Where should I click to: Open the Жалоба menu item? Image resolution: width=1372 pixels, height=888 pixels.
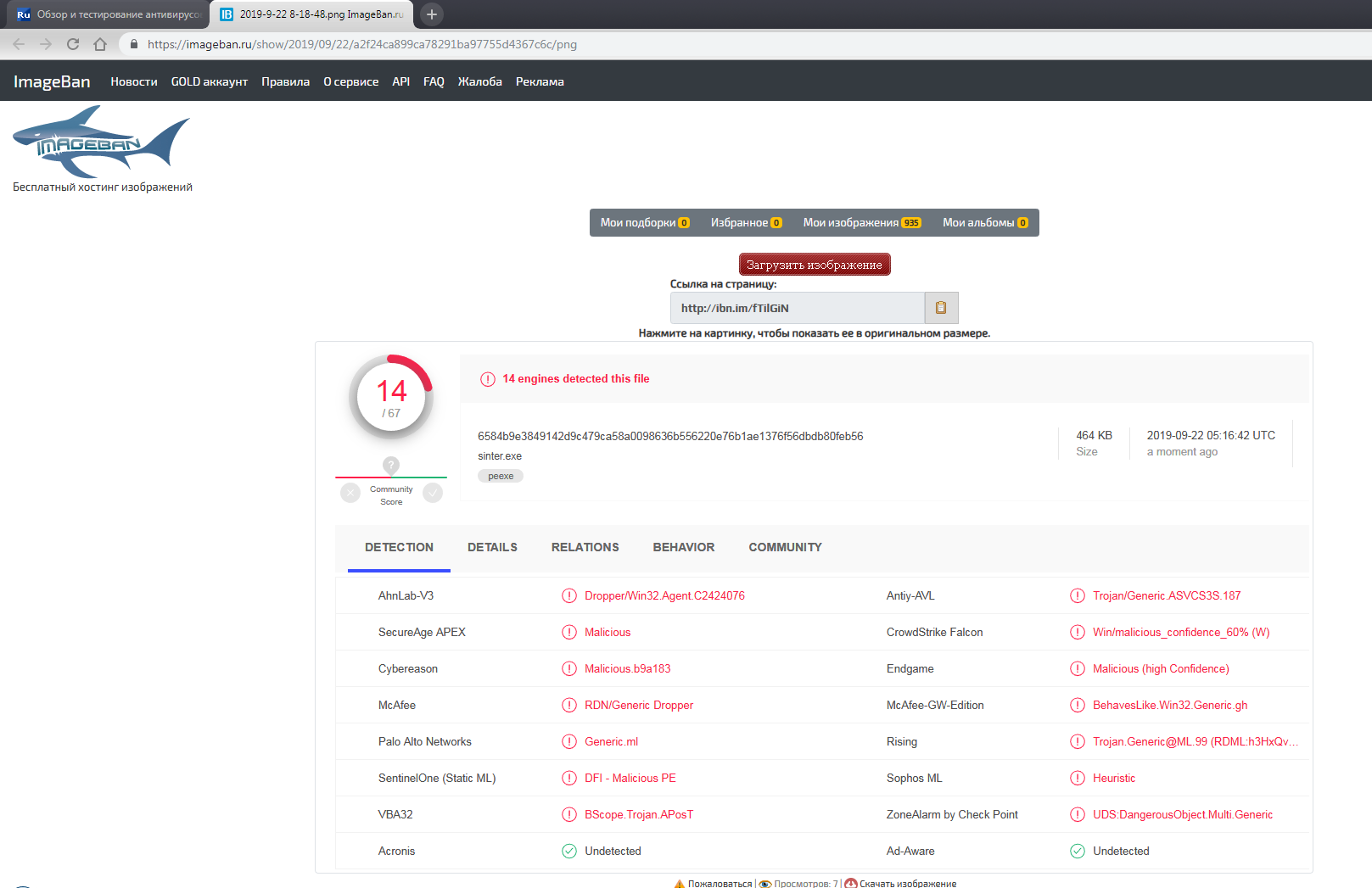(480, 81)
